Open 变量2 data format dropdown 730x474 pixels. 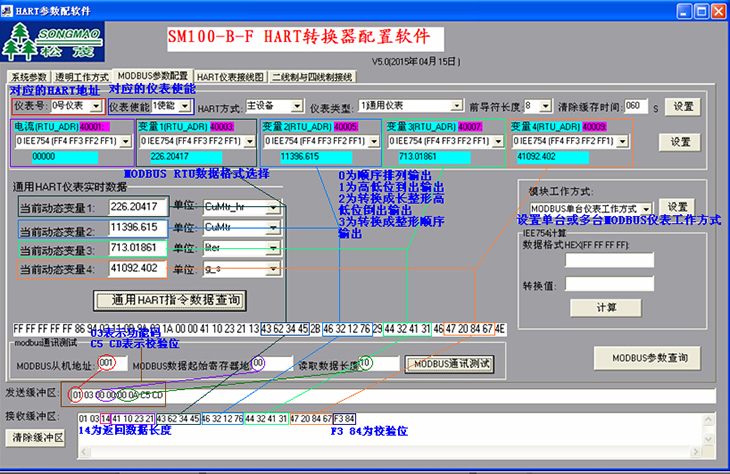point(374,141)
